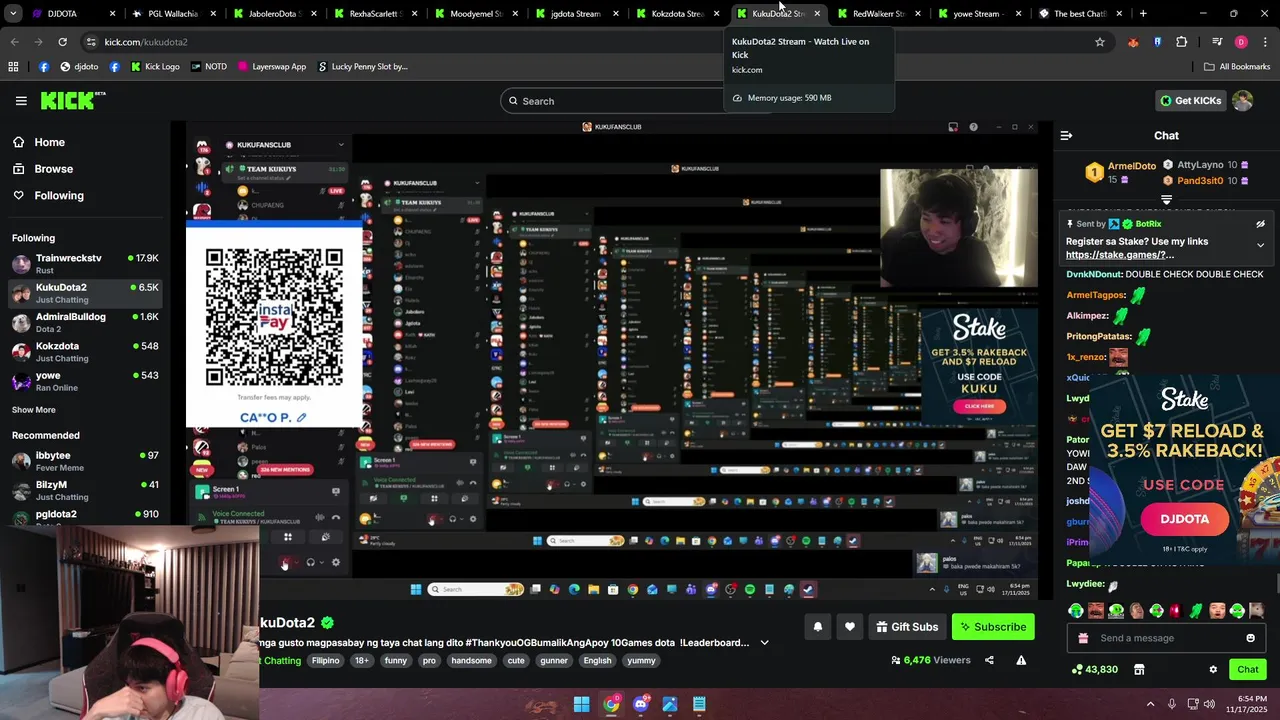
Task: View the 43,830 channel points balance
Action: 1094,670
